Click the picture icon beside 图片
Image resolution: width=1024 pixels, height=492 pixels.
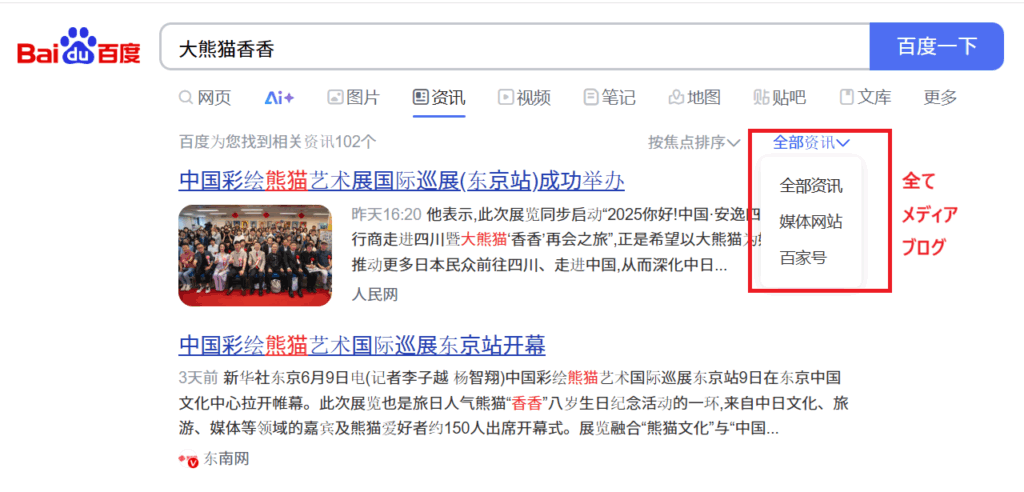tap(335, 98)
